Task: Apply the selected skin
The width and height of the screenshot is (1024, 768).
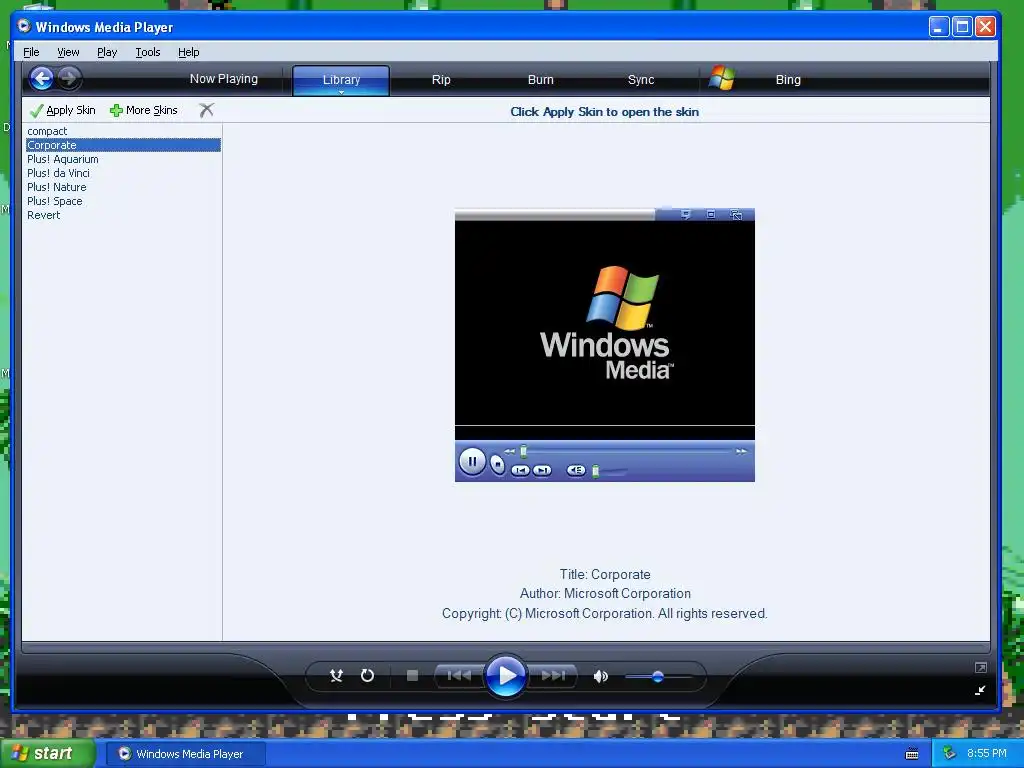Action: 63,110
